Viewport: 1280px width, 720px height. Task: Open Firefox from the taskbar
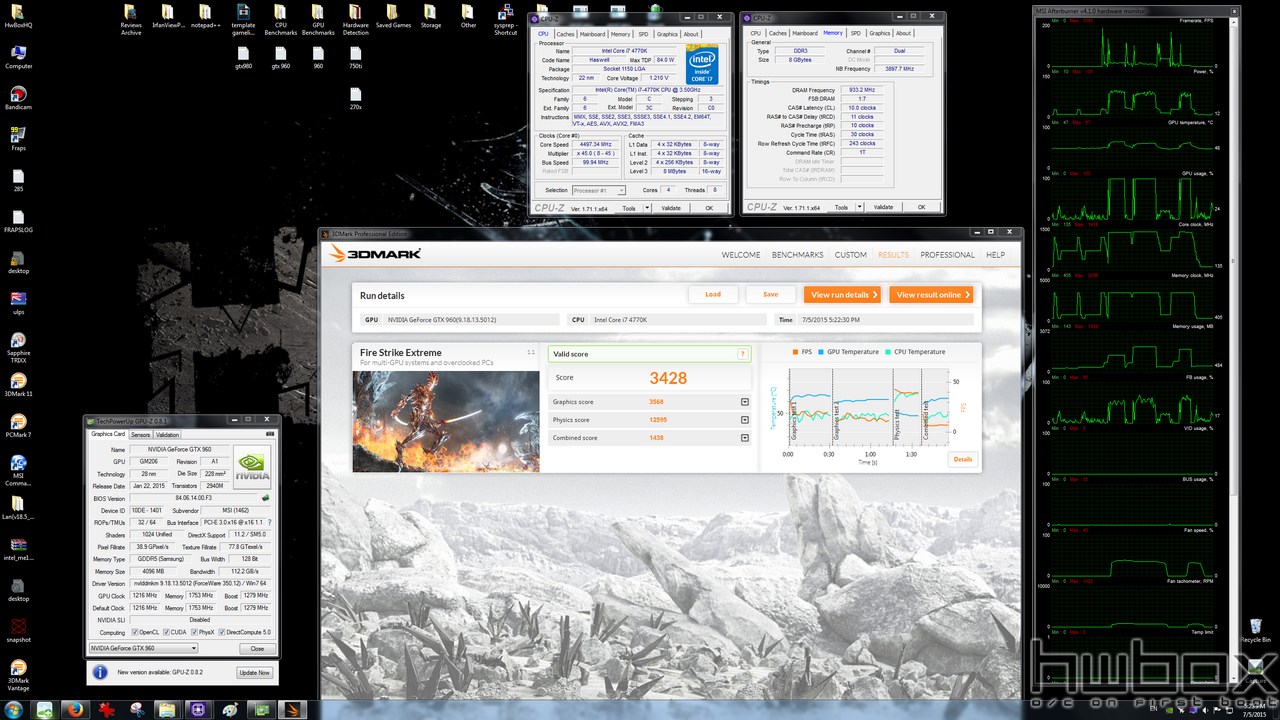click(75, 709)
